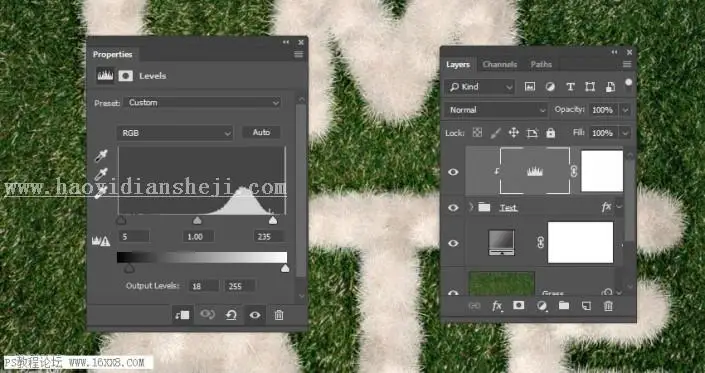
Task: Expand the Text group folder
Action: [x=471, y=207]
